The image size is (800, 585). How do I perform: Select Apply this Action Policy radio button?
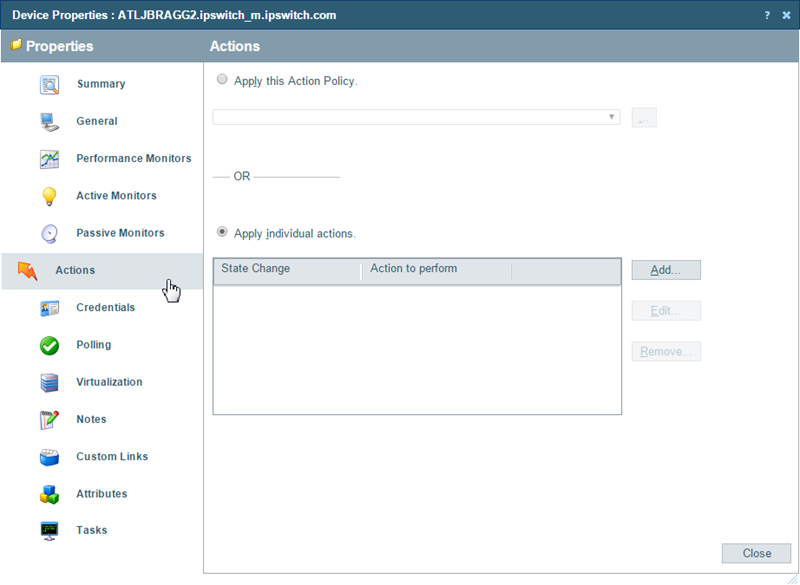pyautogui.click(x=222, y=80)
